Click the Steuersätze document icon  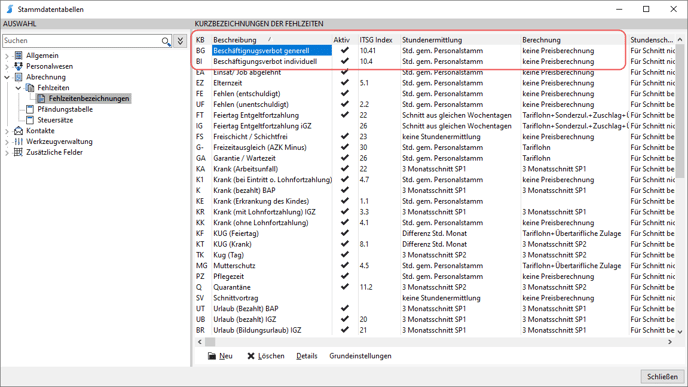(x=30, y=120)
